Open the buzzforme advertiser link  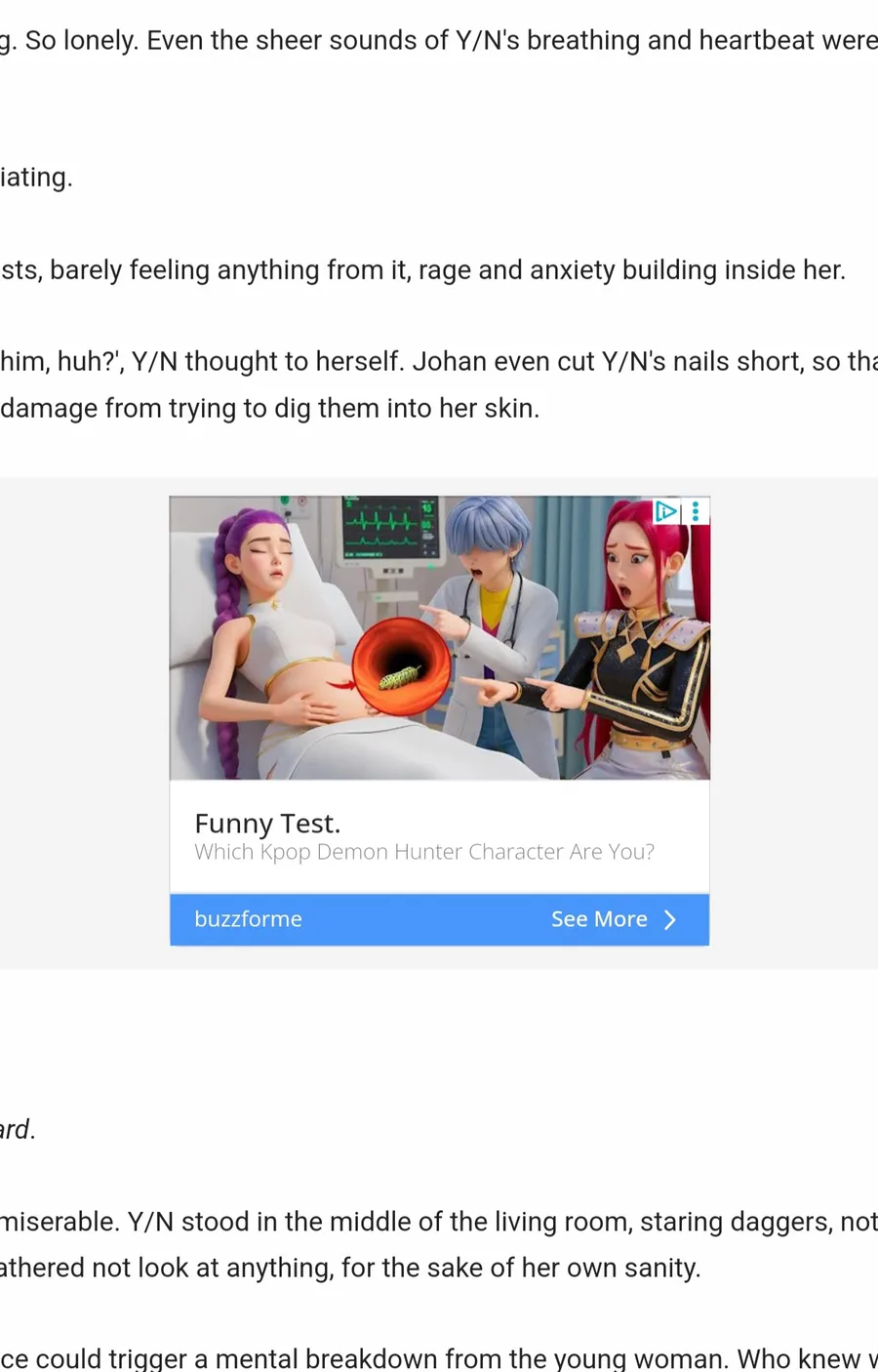click(248, 919)
